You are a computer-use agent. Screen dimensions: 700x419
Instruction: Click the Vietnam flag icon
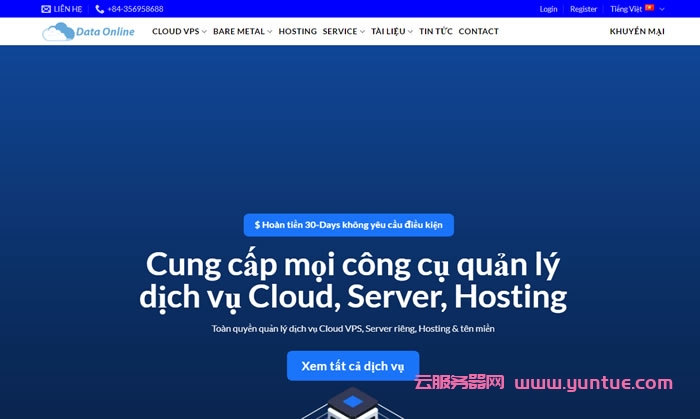[x=649, y=8]
